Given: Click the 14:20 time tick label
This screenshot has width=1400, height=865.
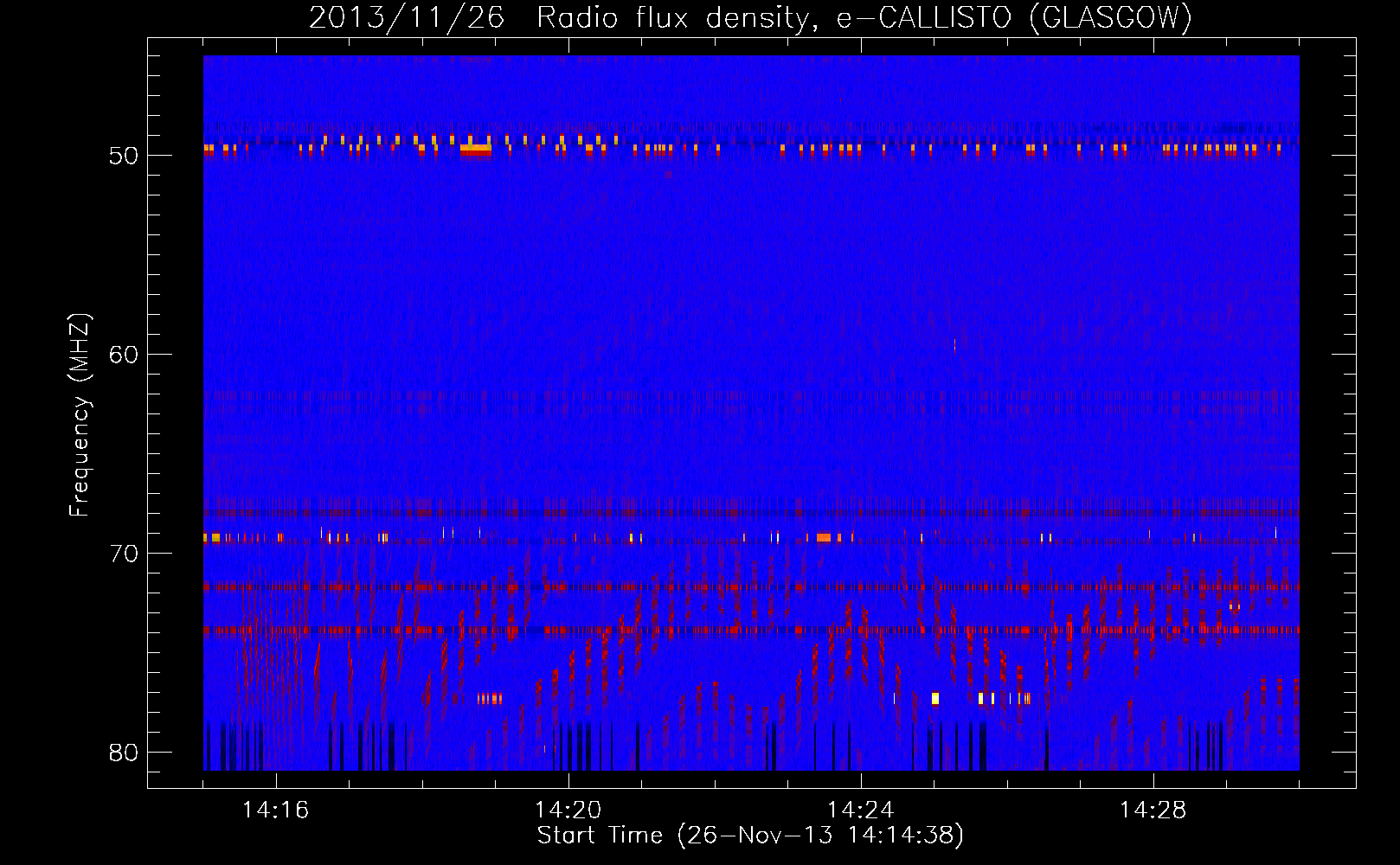Looking at the screenshot, I should point(568,811).
